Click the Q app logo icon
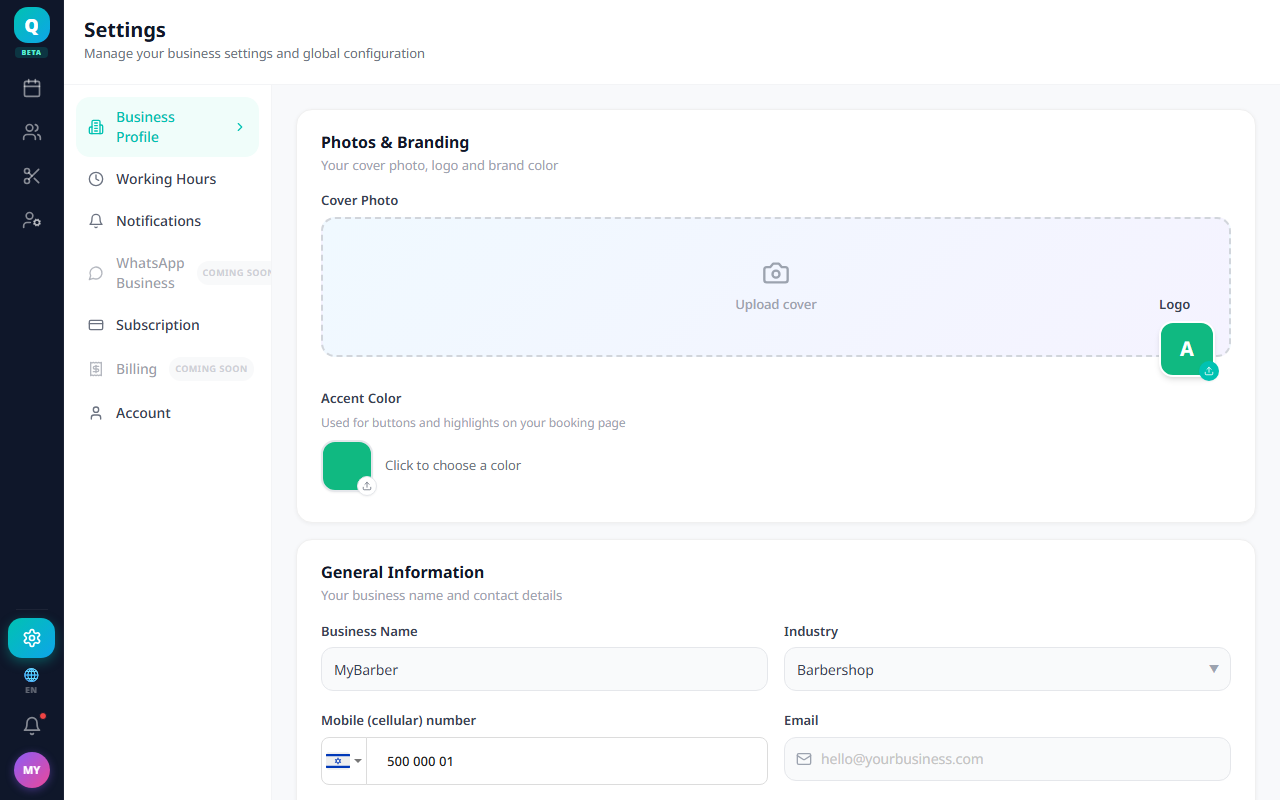Screen dimensions: 1280x800 coord(32,25)
